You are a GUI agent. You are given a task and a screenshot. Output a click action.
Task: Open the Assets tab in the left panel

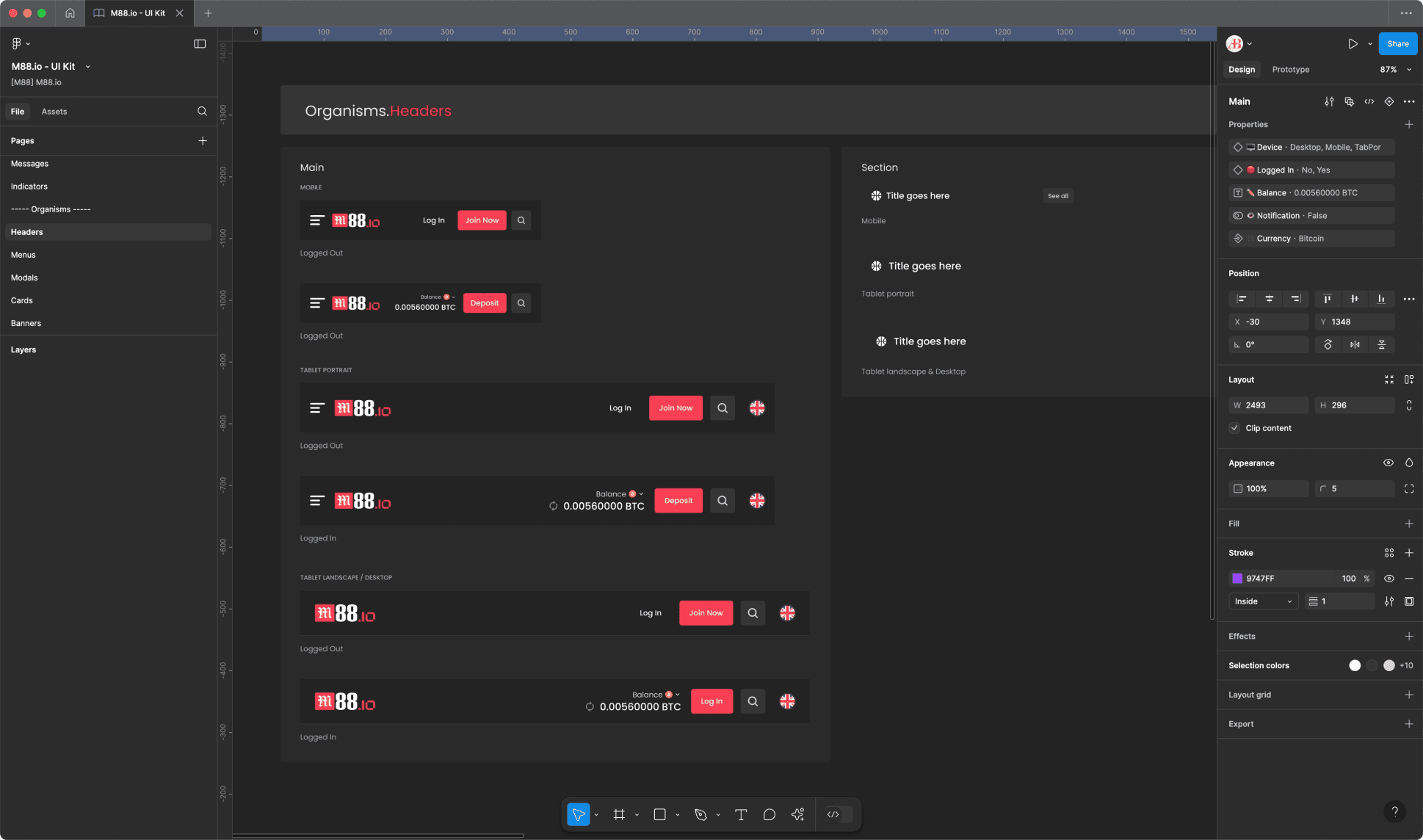click(54, 111)
